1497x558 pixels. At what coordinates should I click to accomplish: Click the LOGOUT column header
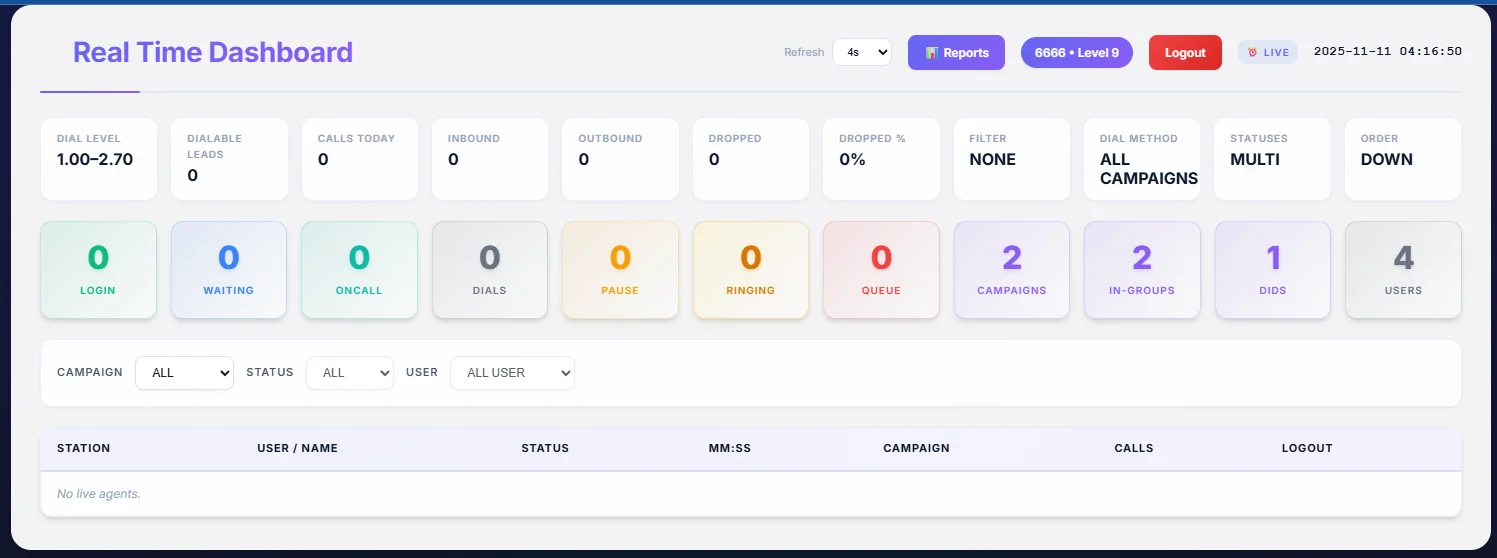(x=1307, y=448)
